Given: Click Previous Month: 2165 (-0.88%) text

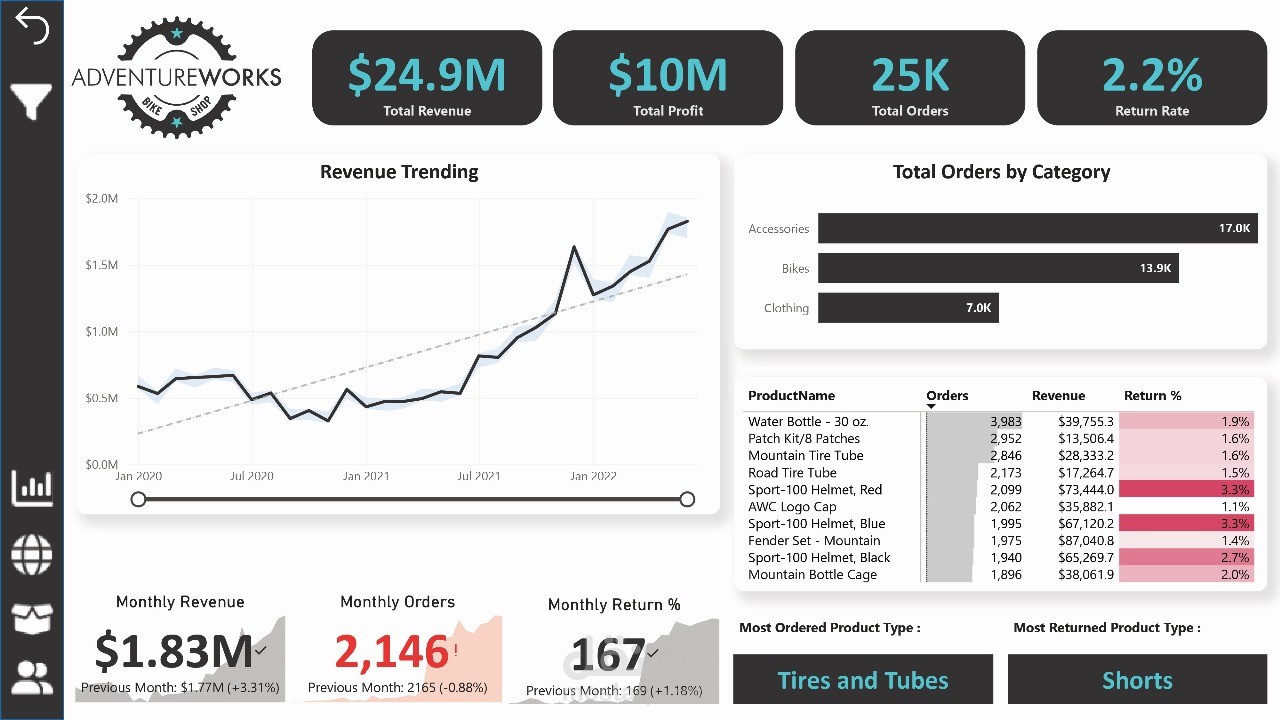Looking at the screenshot, I should pyautogui.click(x=397, y=687).
